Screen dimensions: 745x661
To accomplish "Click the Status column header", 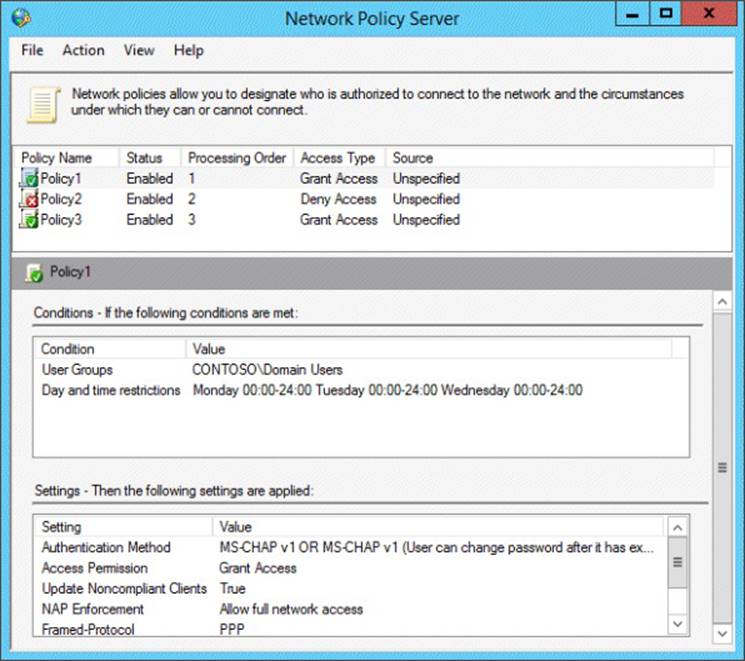I will 144,158.
